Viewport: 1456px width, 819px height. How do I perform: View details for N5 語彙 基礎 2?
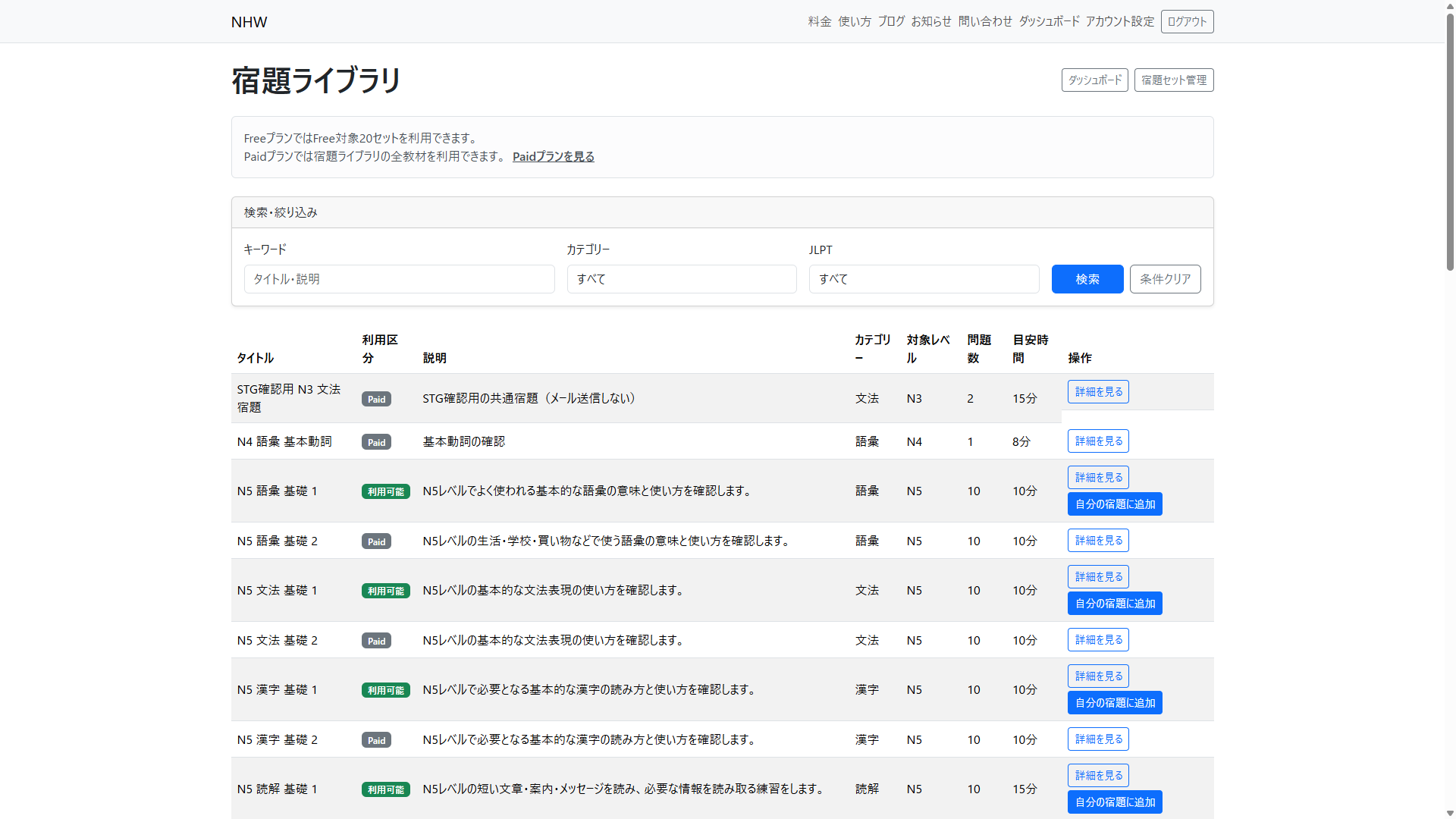click(1098, 540)
